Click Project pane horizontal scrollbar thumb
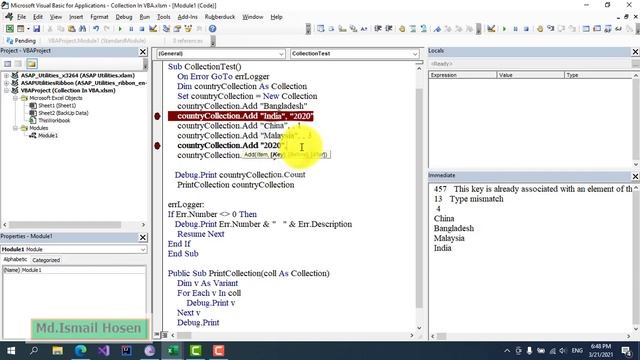 coord(65,225)
